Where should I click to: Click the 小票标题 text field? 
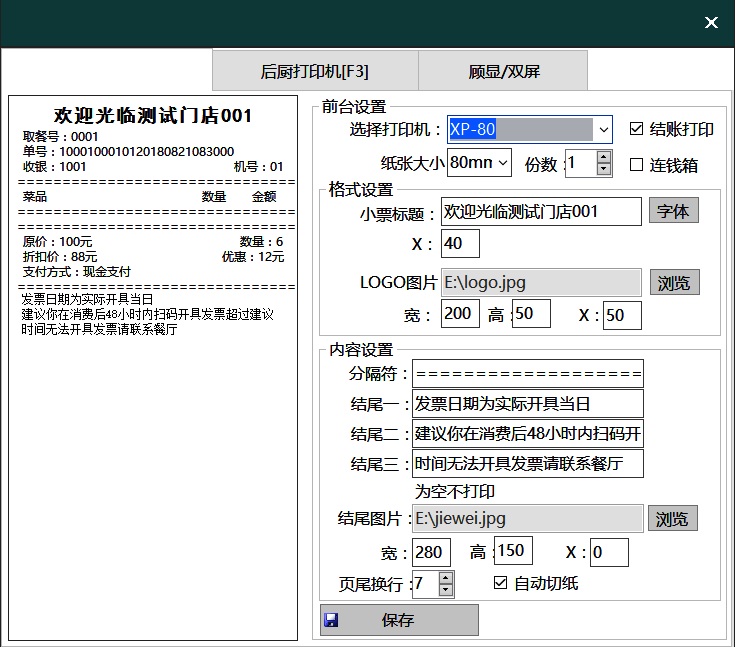[541, 212]
